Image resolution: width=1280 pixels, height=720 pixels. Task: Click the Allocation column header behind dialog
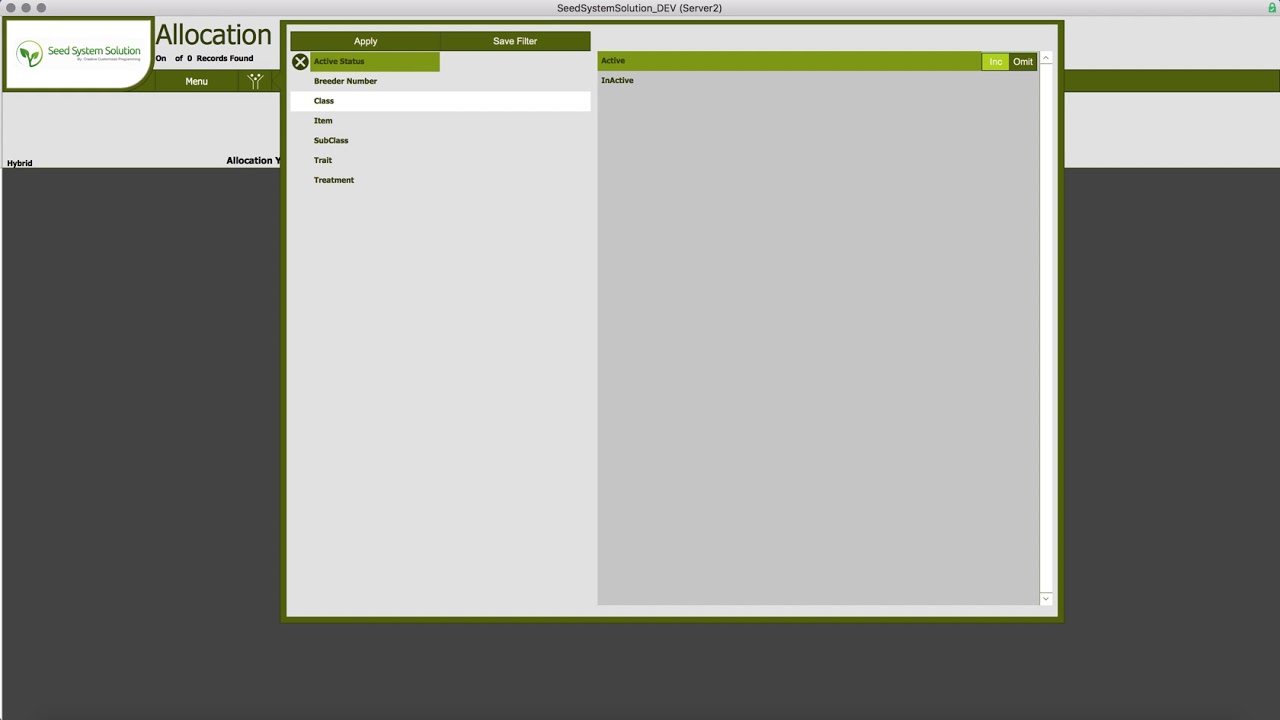pyautogui.click(x=253, y=160)
